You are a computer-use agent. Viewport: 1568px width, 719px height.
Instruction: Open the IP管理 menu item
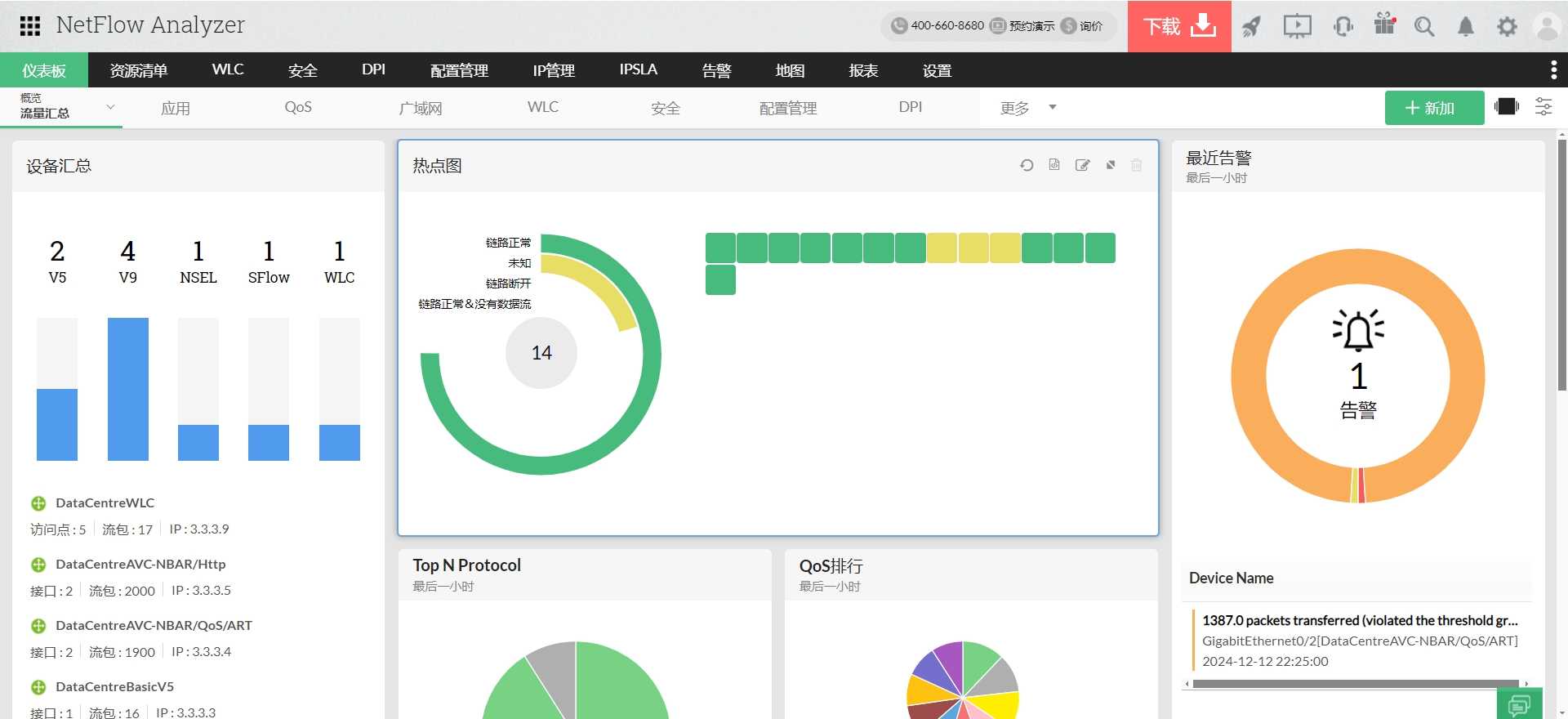point(554,70)
